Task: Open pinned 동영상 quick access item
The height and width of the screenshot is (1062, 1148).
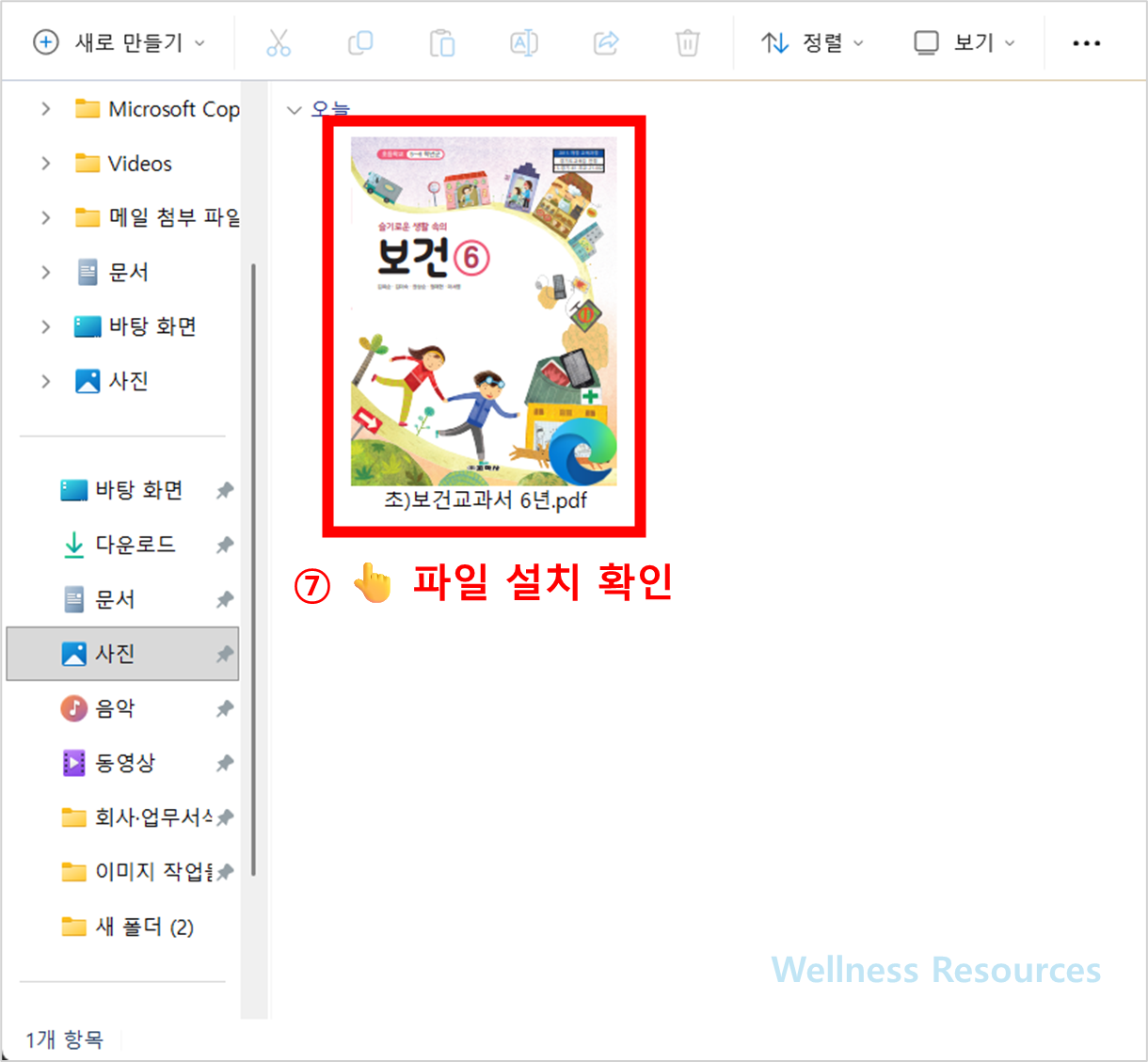Action: point(108,763)
